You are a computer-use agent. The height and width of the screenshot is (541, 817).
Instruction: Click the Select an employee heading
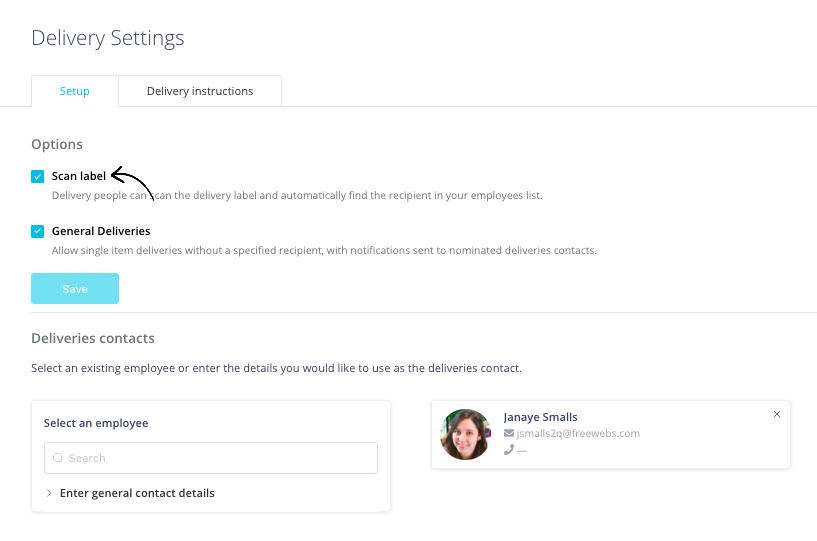point(96,423)
